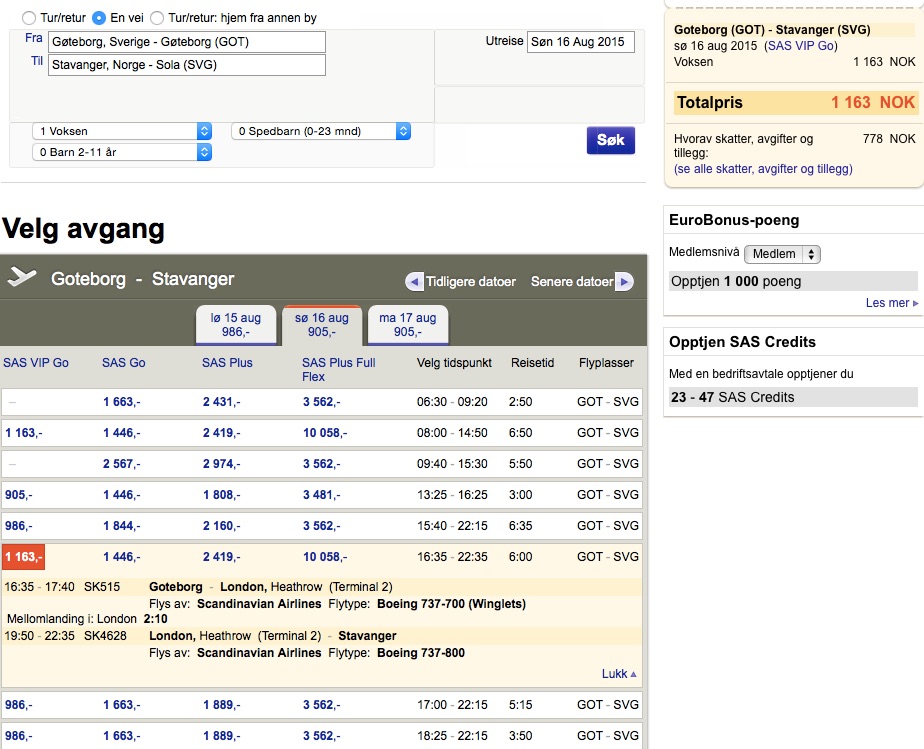Select 905 SAS VIP Go fare at 13:25

(18, 495)
